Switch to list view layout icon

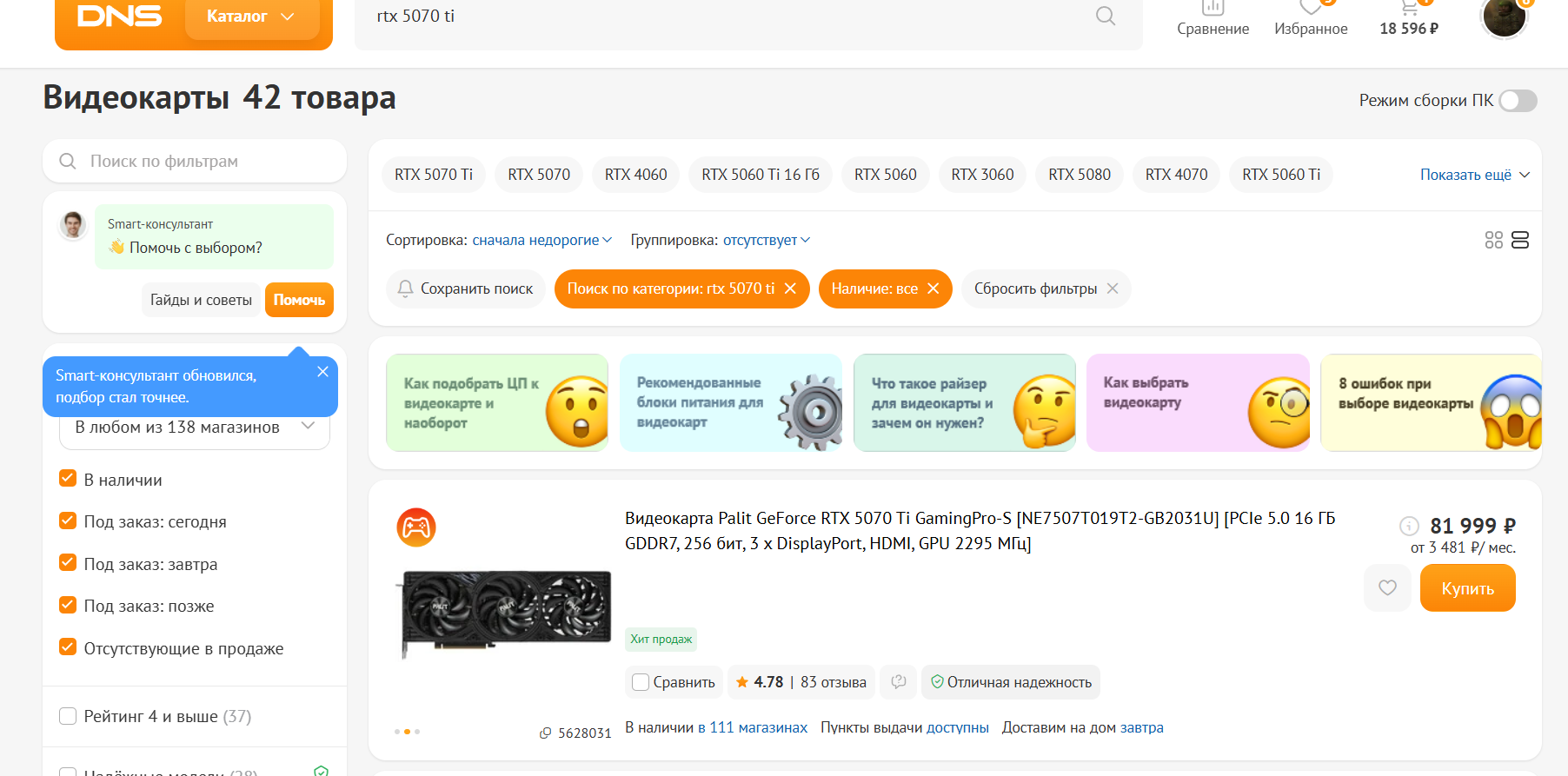(1520, 240)
